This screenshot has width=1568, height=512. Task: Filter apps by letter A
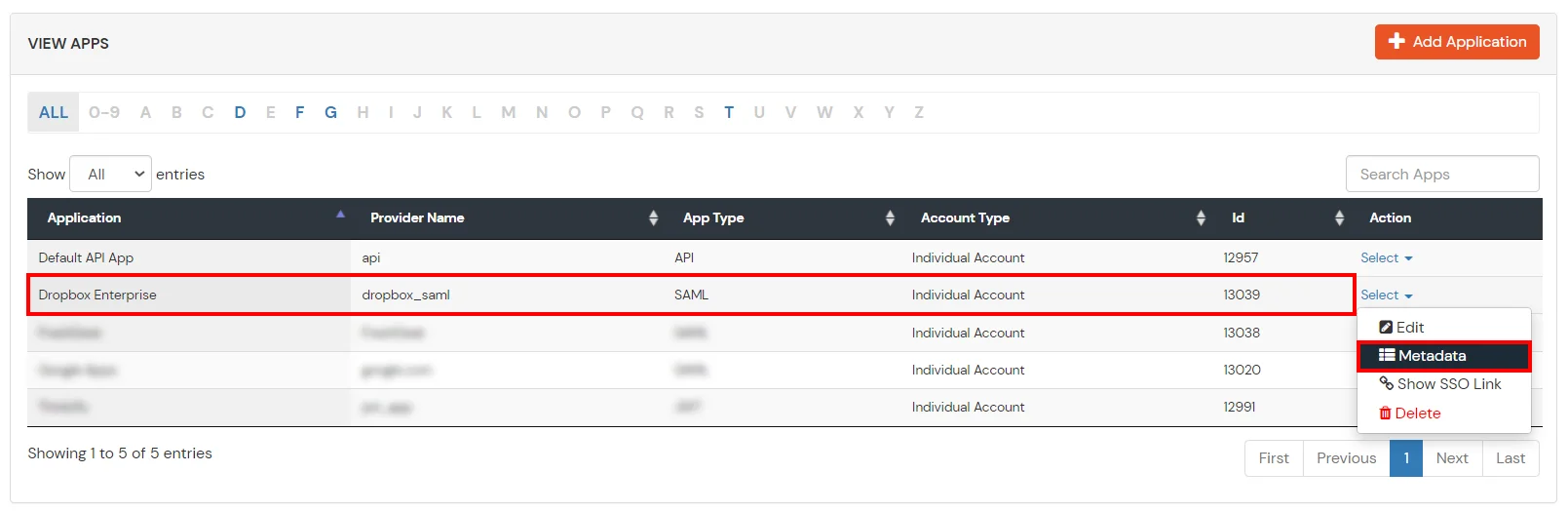145,112
